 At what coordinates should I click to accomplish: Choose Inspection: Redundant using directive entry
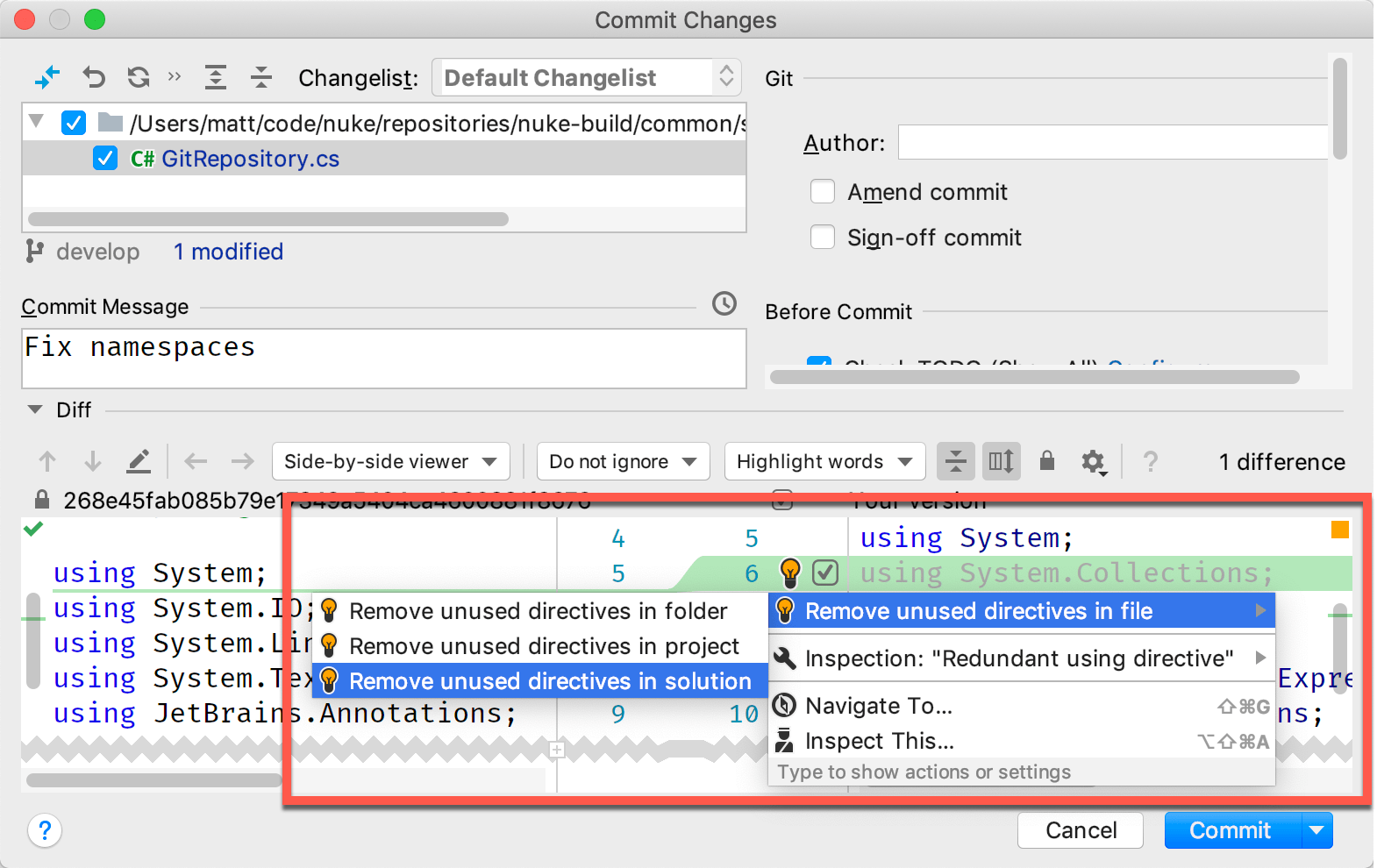click(x=1018, y=658)
